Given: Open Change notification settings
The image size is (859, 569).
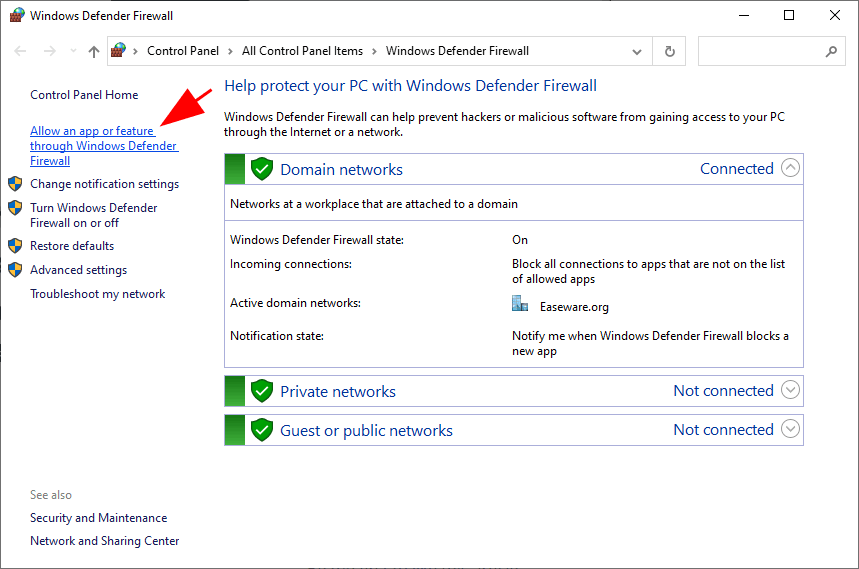Looking at the screenshot, I should click(104, 184).
